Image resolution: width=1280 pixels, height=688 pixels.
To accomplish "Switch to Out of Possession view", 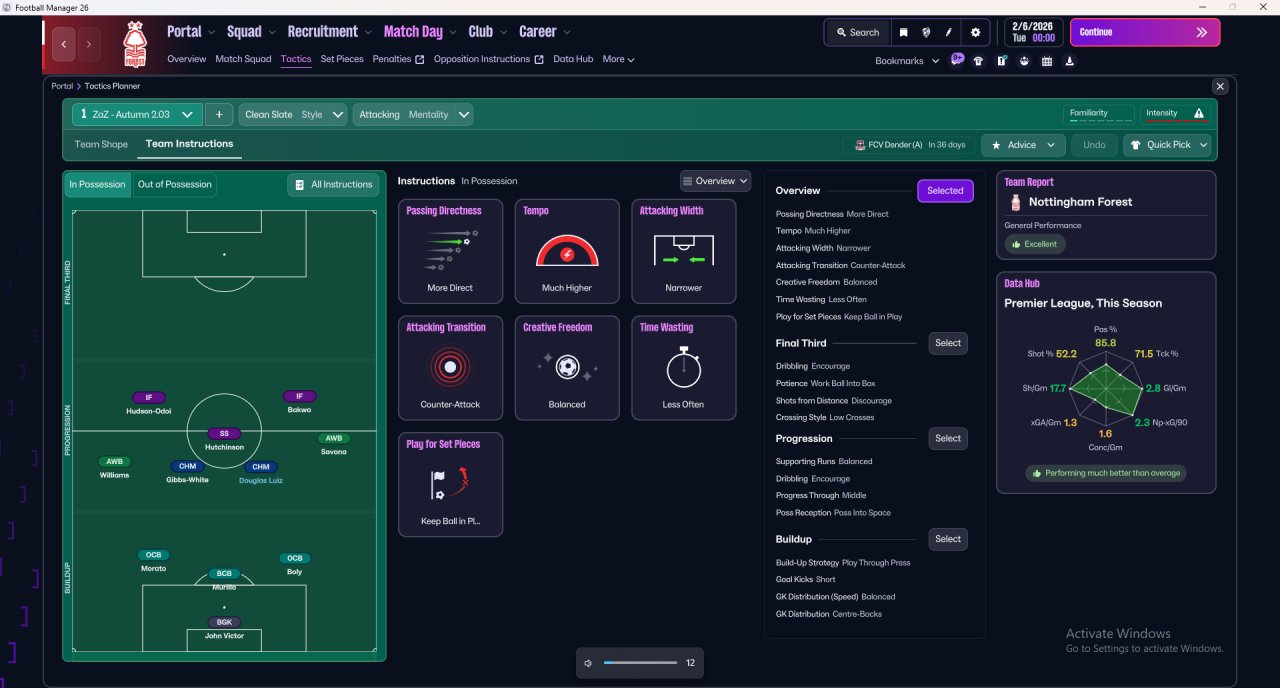I will (x=175, y=184).
